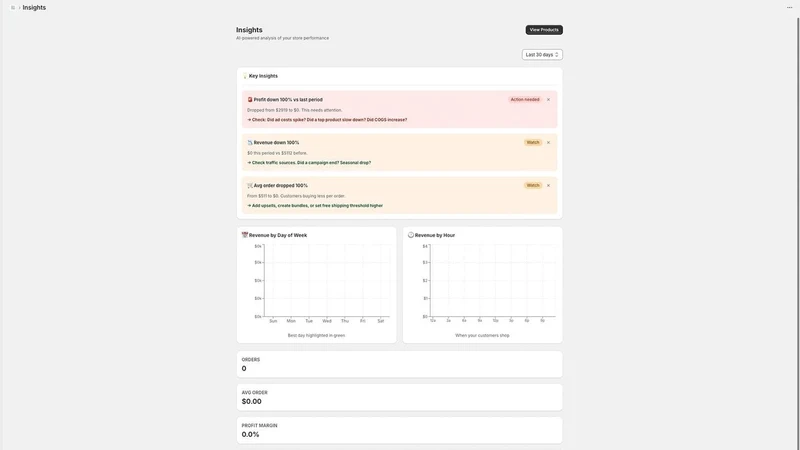
Task: Click the ORDERS metric card
Action: click(x=399, y=364)
